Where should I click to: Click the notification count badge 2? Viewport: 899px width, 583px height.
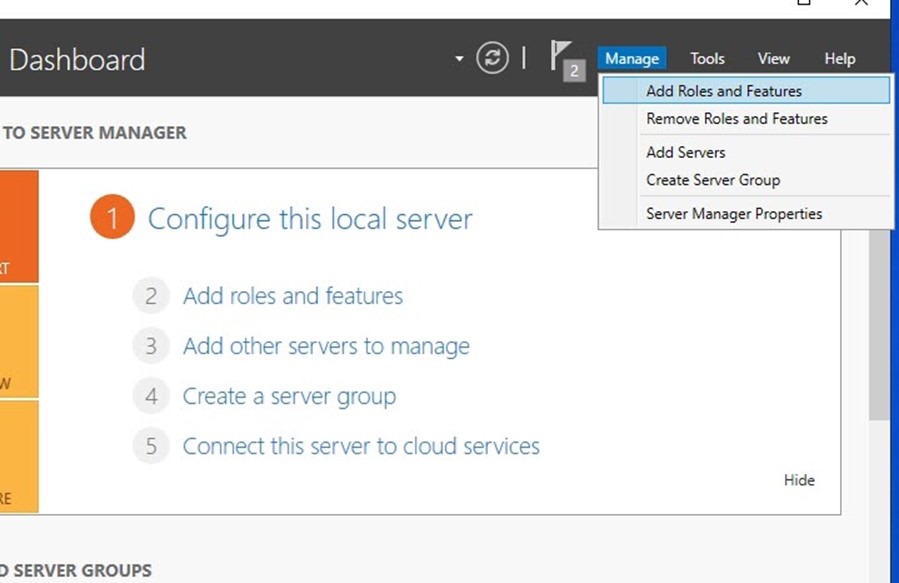pos(574,71)
